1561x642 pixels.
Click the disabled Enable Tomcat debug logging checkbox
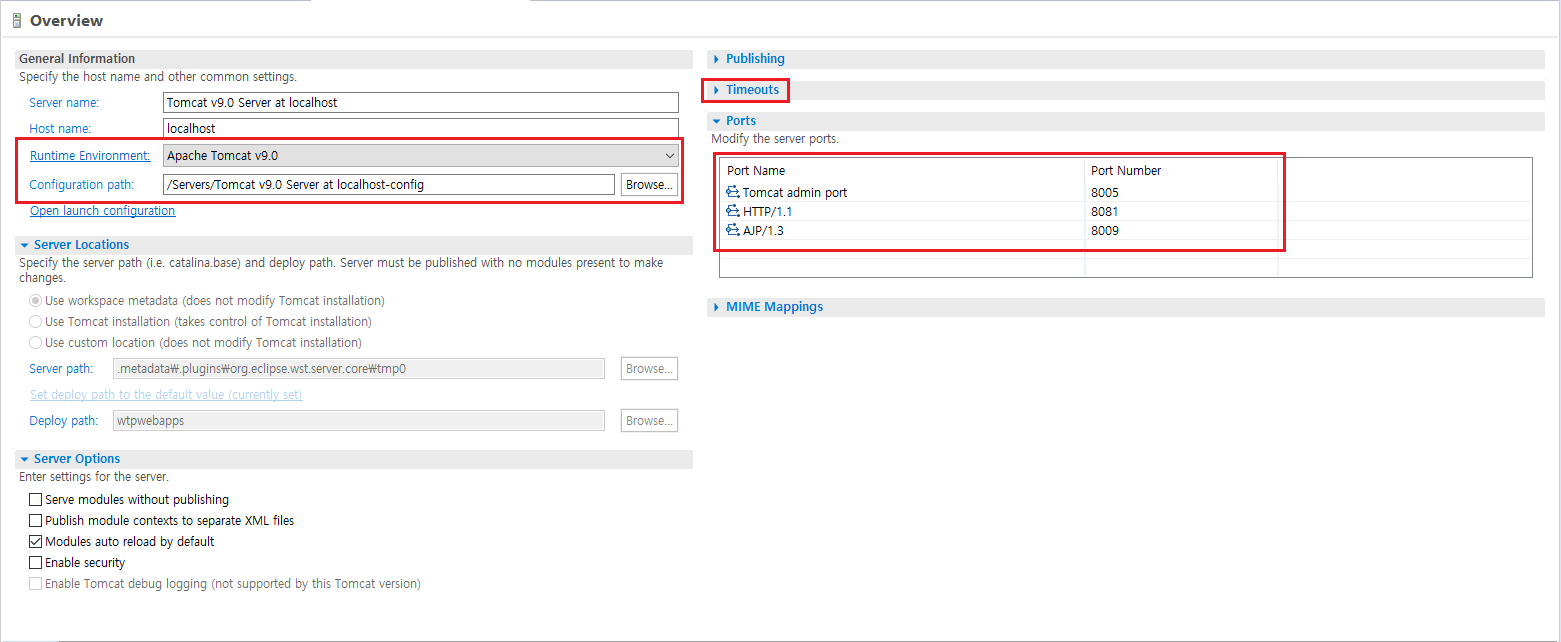click(36, 583)
